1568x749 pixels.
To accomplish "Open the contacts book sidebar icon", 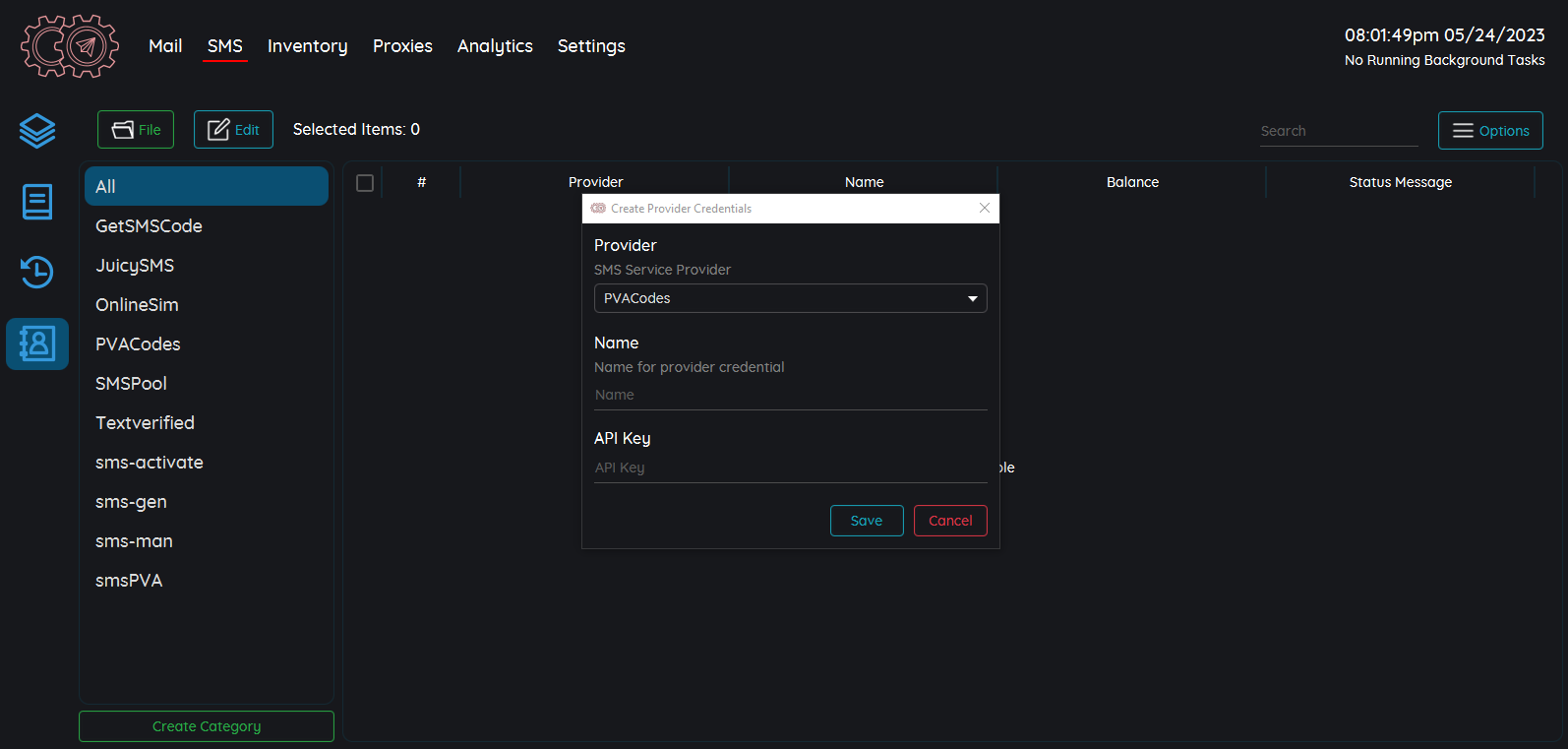I will 37,343.
